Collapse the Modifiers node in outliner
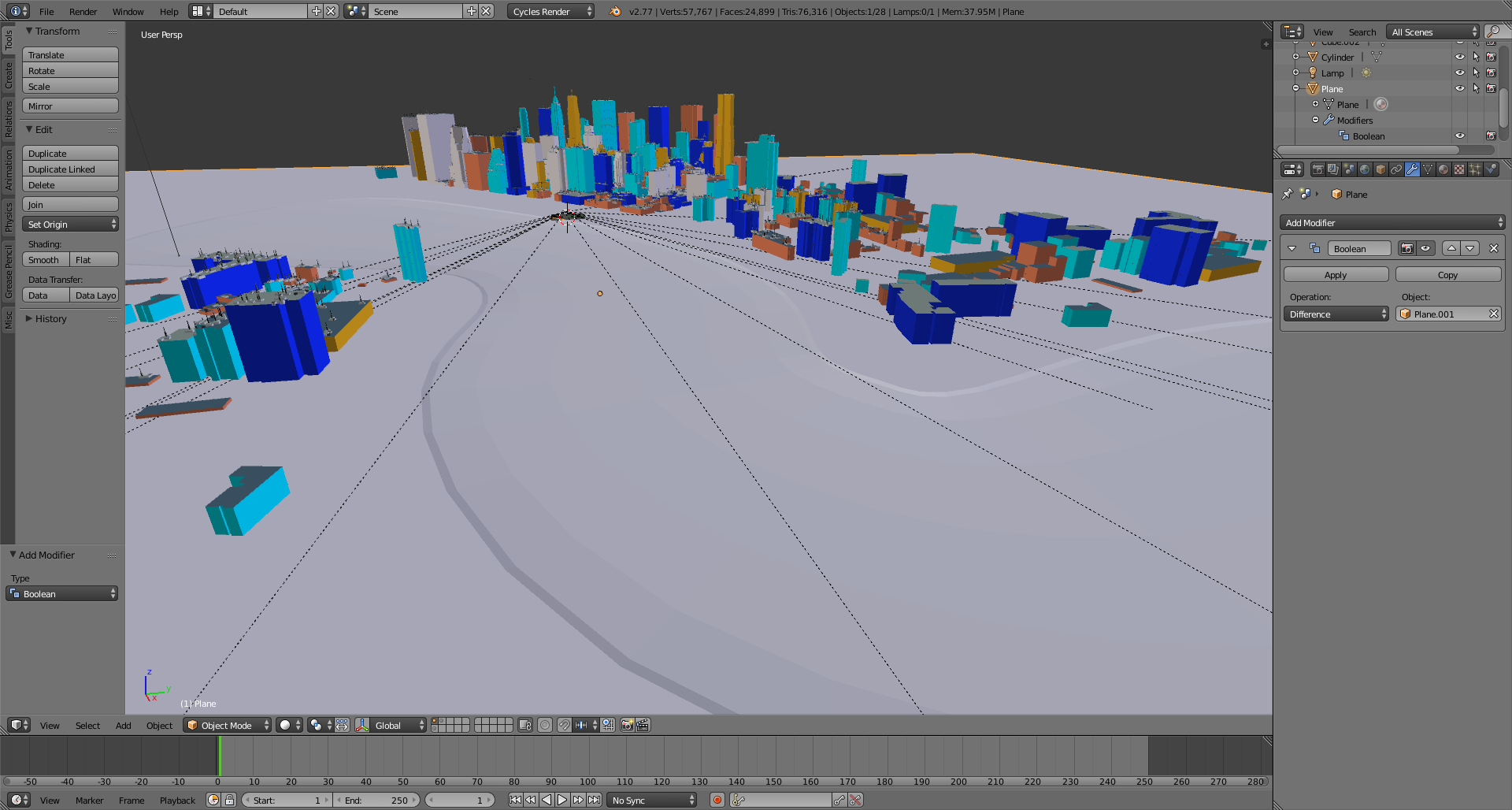 click(x=1315, y=120)
